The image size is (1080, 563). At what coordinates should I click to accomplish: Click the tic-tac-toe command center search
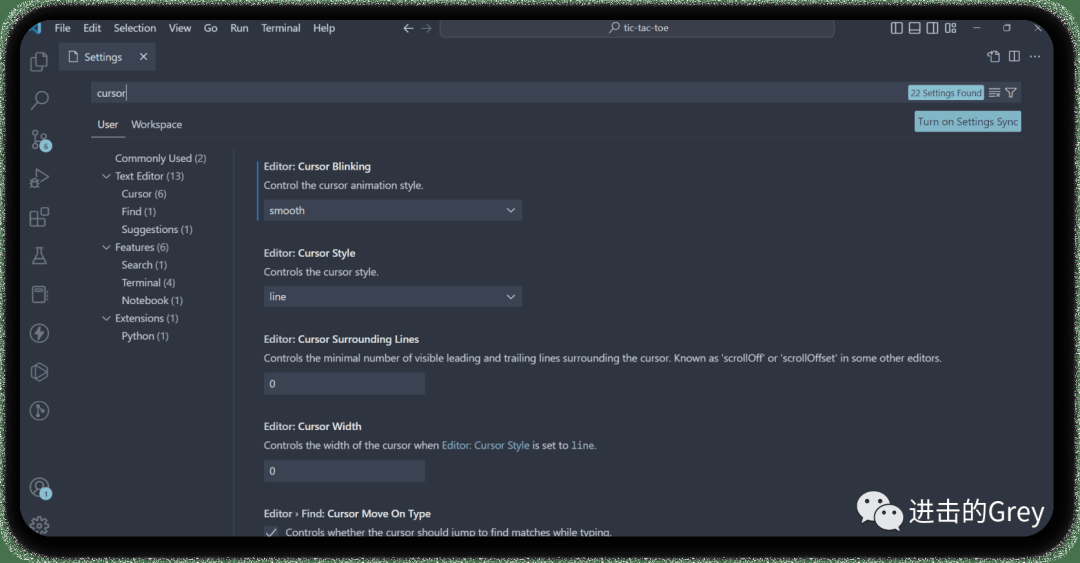coord(637,28)
